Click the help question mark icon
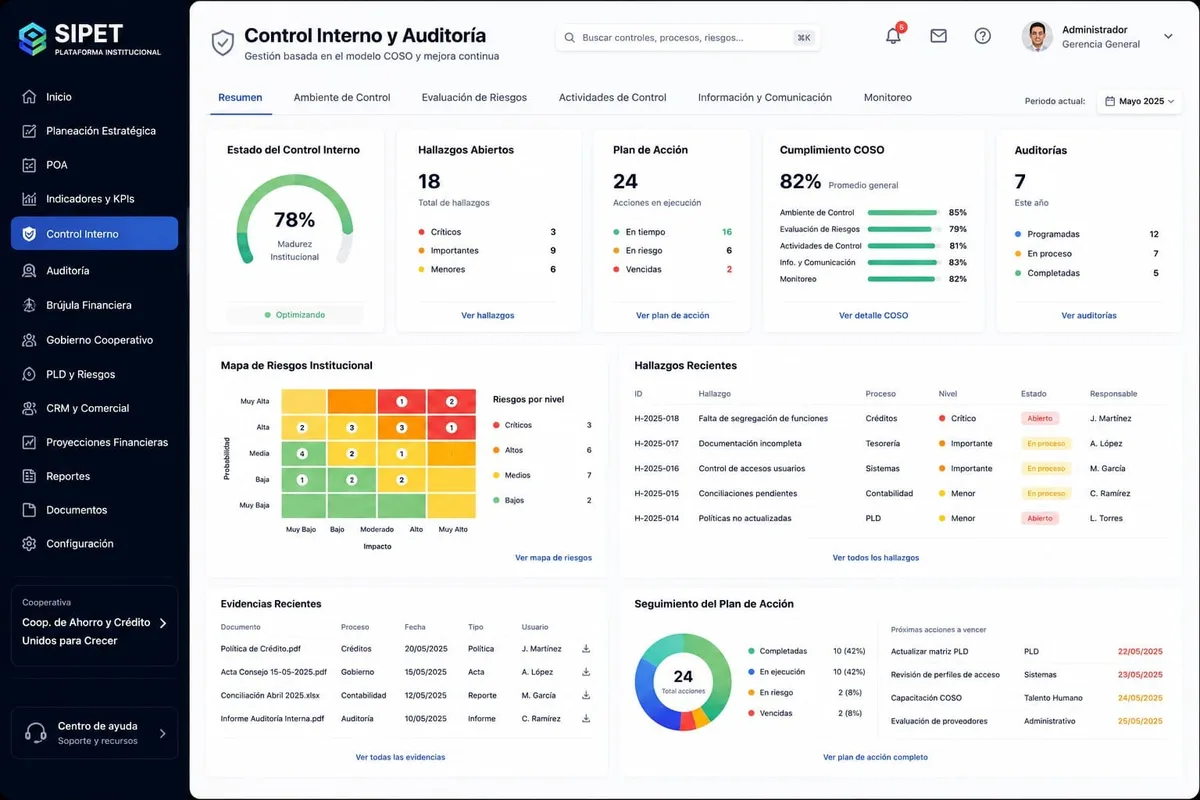1200x800 pixels. pos(983,36)
